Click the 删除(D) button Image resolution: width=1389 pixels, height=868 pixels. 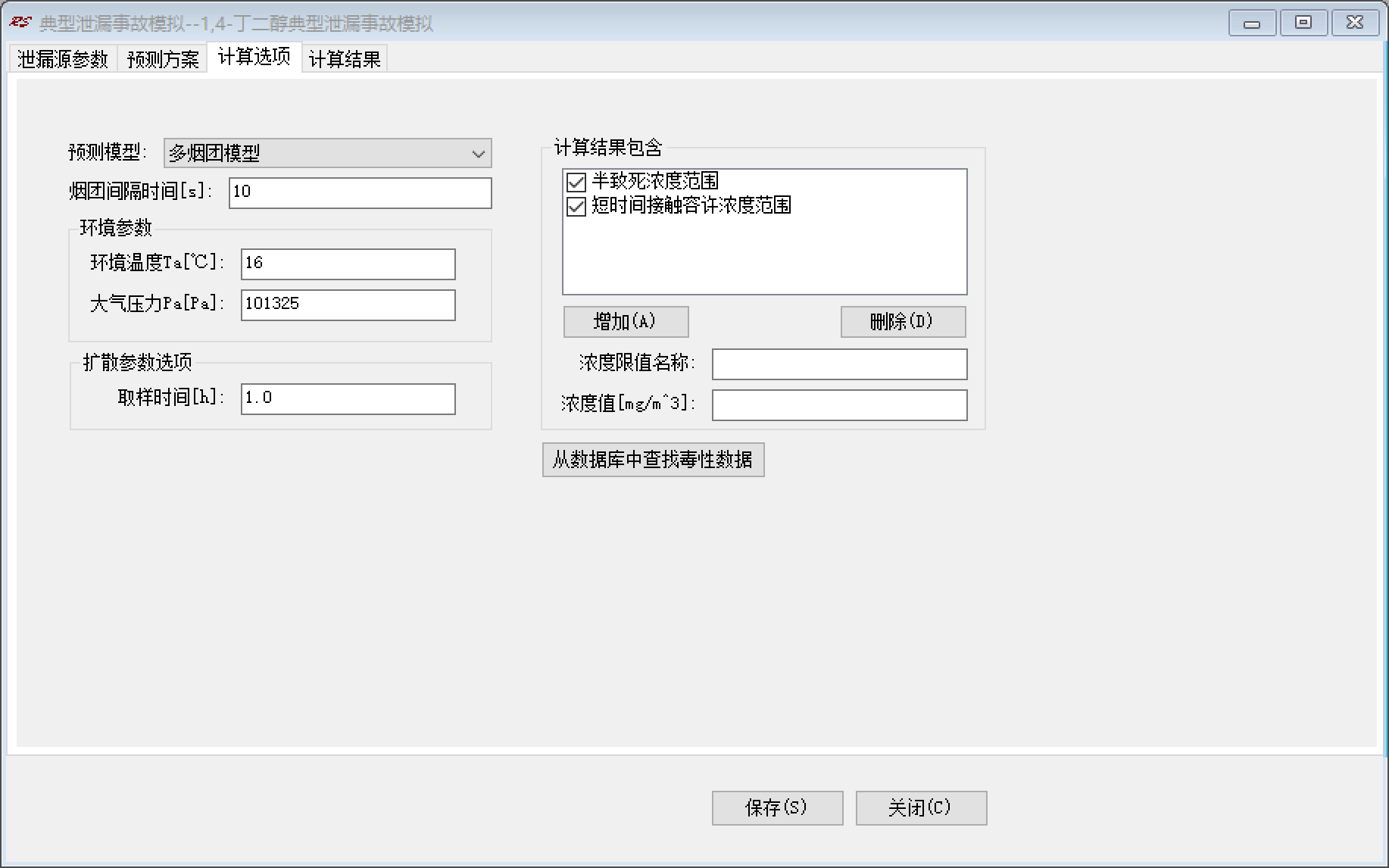point(903,321)
